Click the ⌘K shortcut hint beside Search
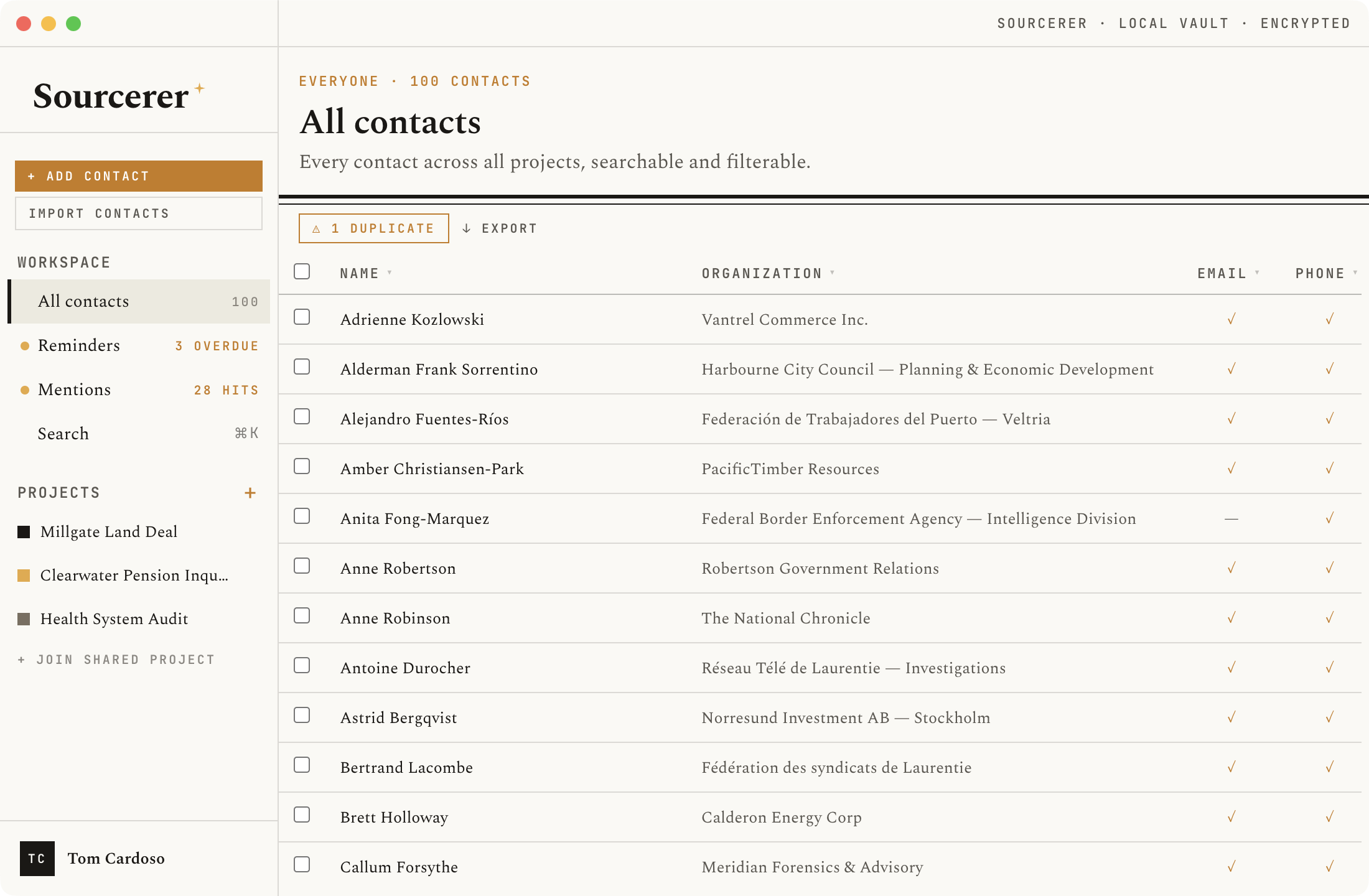 click(246, 433)
